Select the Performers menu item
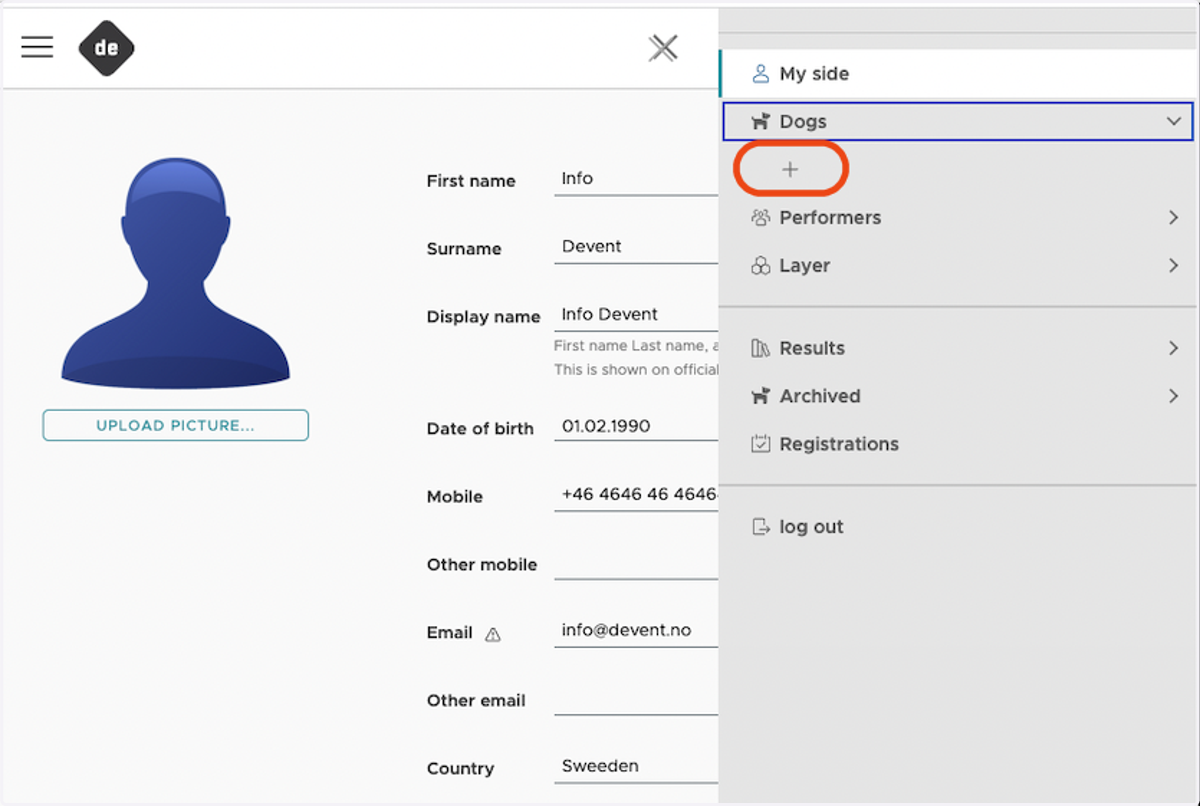 click(958, 218)
